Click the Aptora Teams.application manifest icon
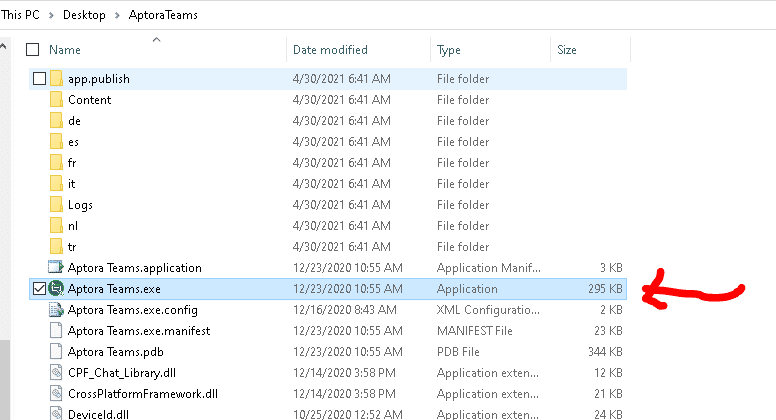Image resolution: width=776 pixels, height=420 pixels. (x=56, y=268)
